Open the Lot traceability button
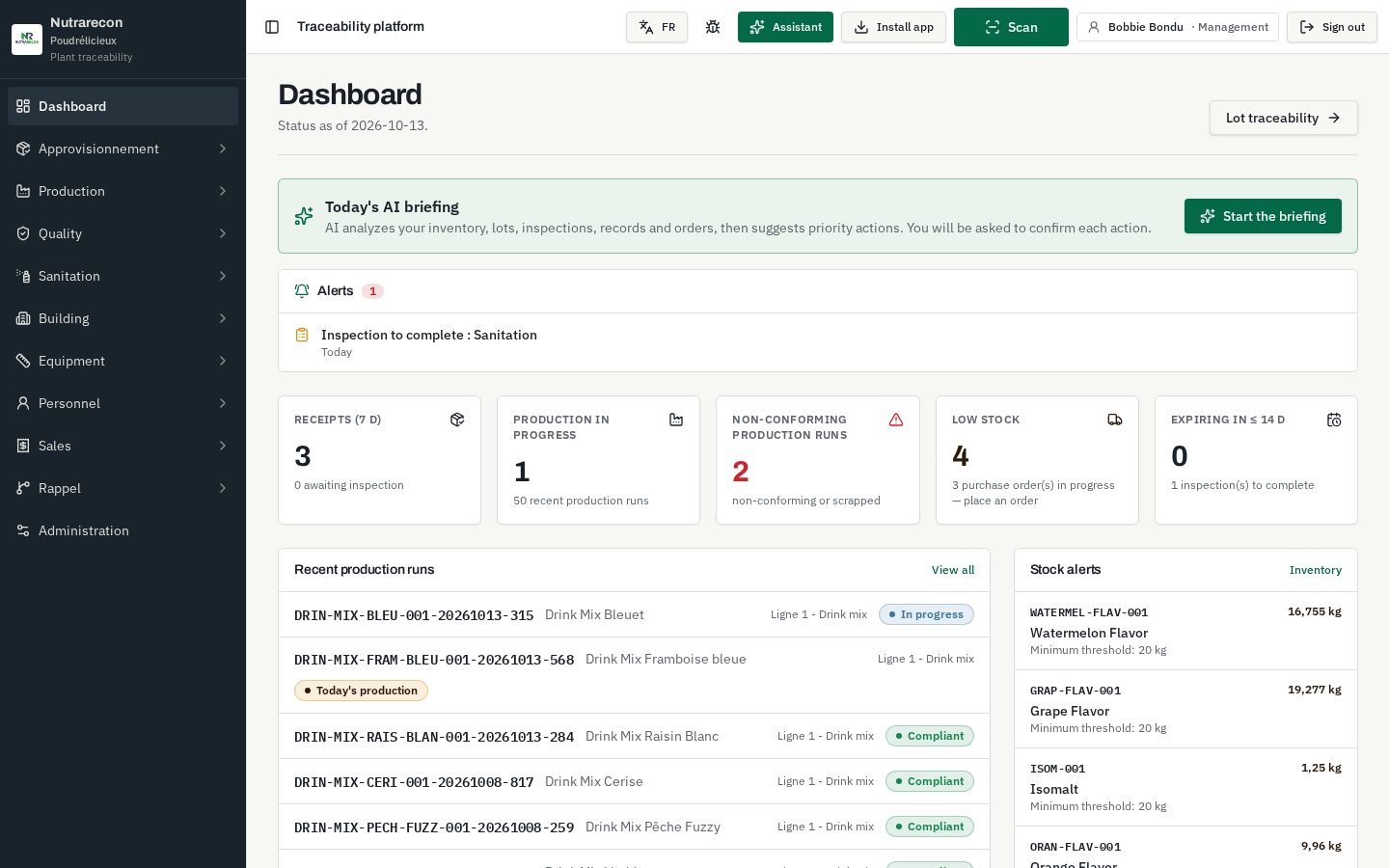 point(1283,118)
